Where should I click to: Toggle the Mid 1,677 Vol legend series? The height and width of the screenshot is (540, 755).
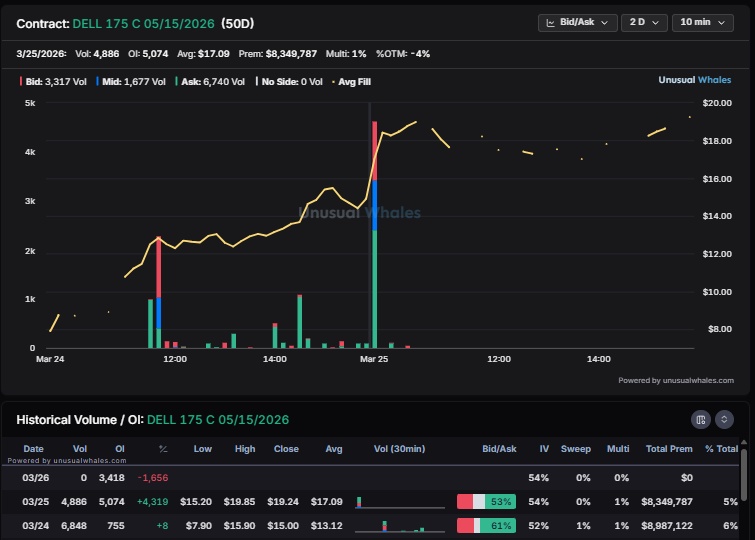point(131,82)
